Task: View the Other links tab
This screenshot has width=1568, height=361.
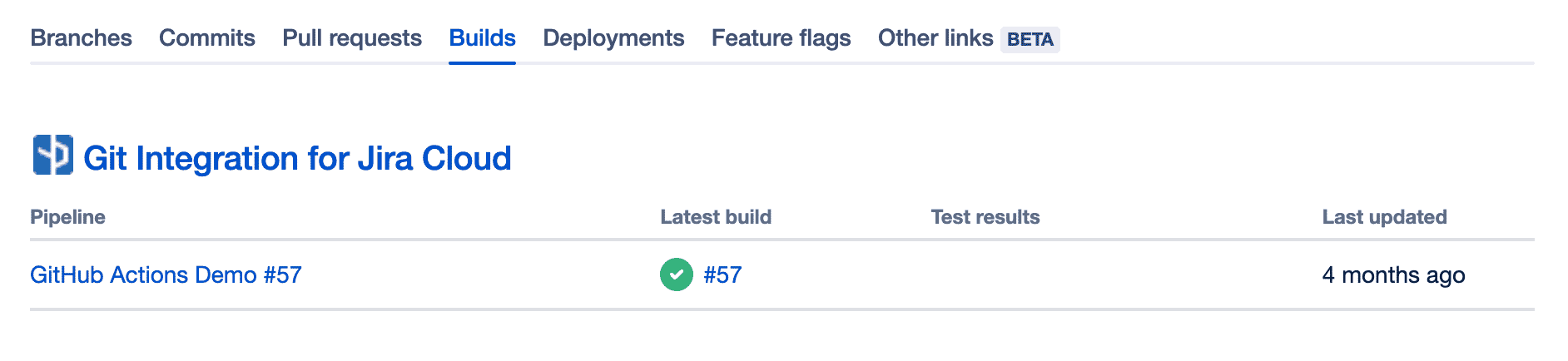Action: (935, 38)
